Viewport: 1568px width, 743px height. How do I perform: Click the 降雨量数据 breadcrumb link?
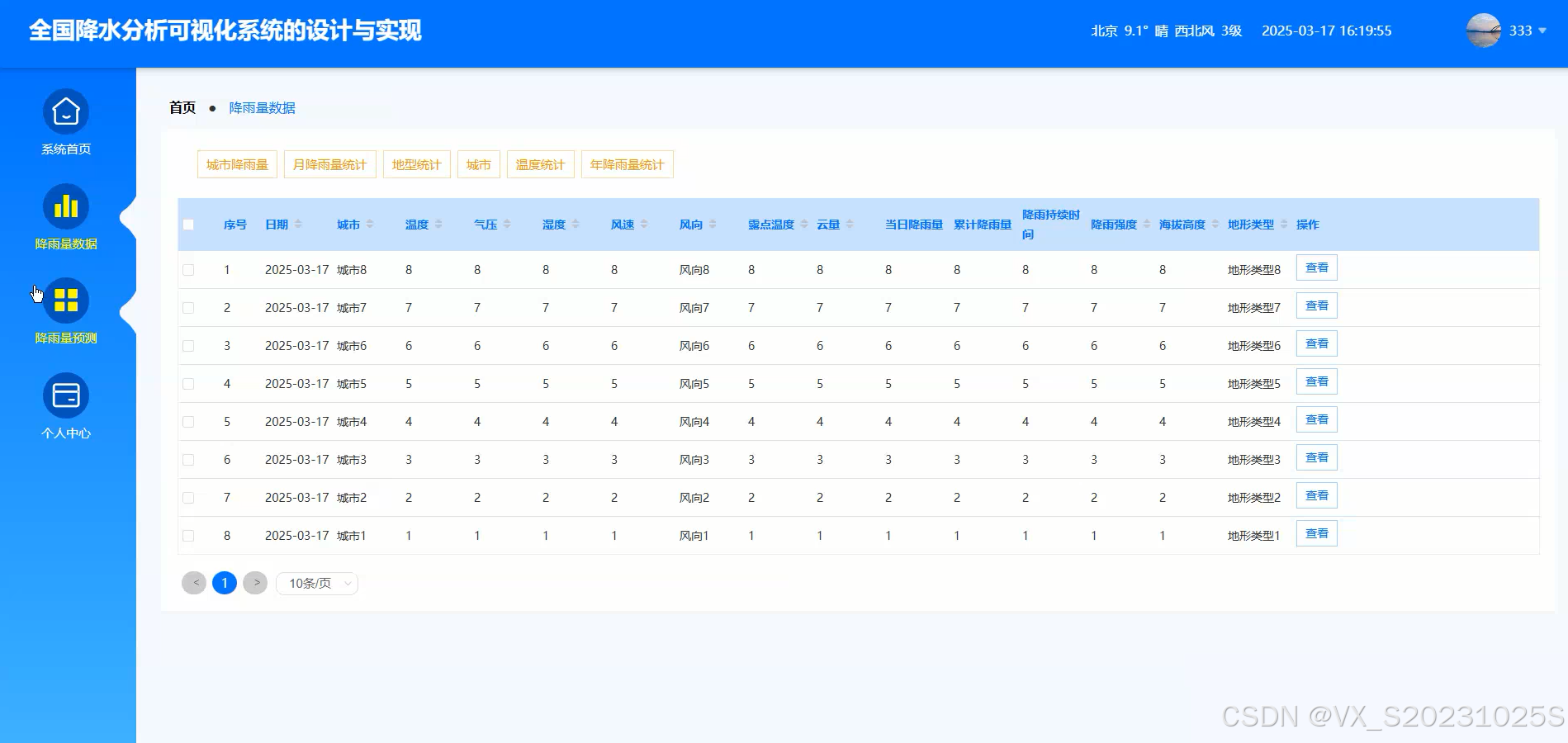tap(262, 108)
